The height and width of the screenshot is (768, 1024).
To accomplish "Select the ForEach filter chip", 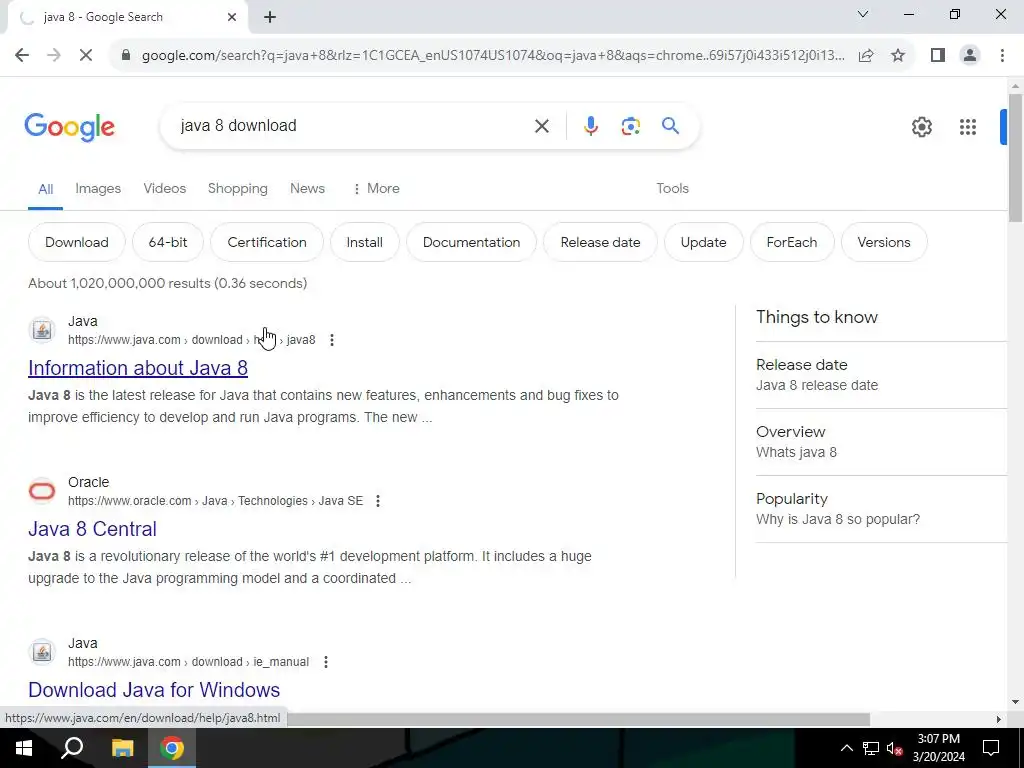I will click(x=792, y=242).
